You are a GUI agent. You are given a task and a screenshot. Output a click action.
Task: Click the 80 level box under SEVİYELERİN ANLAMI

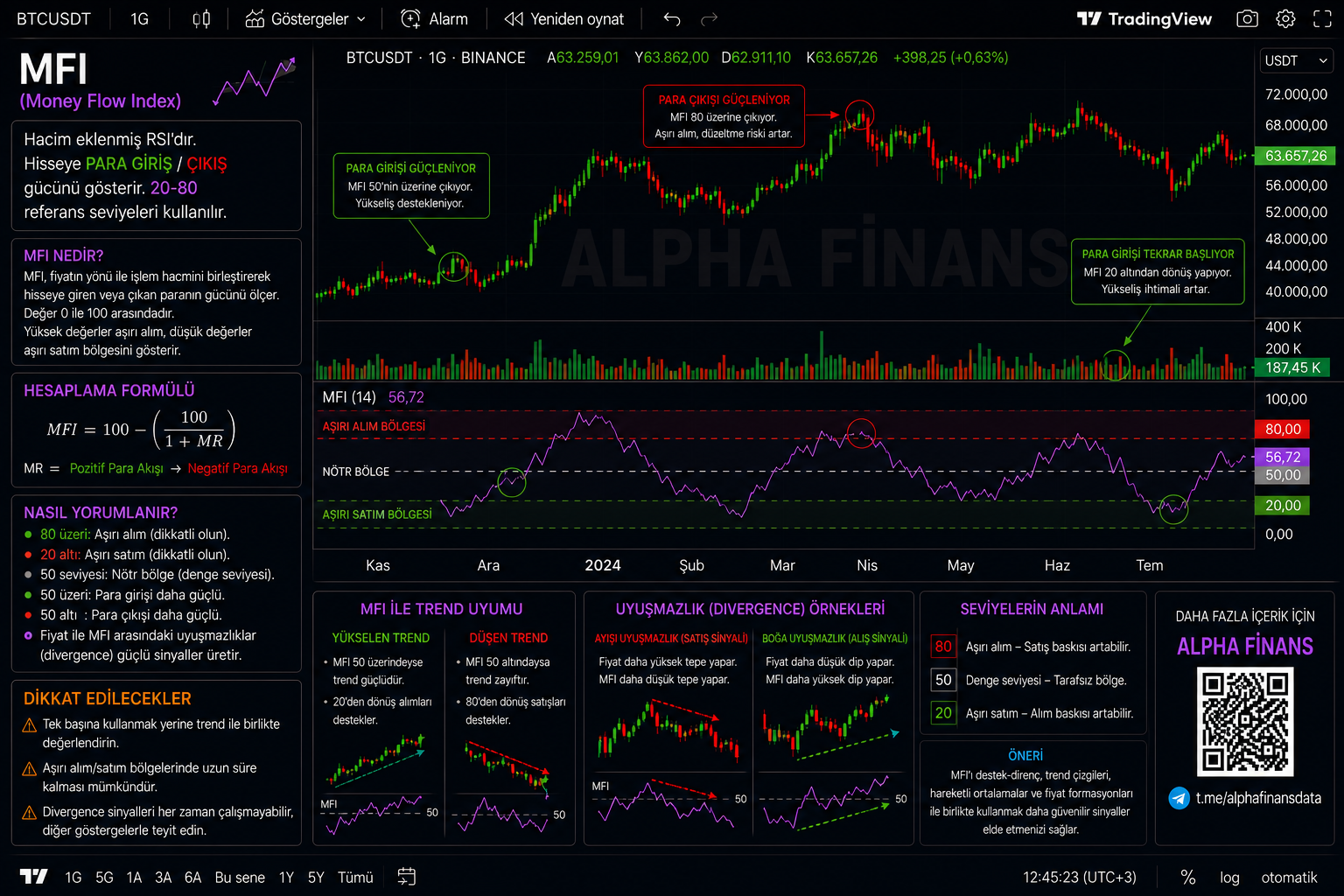coord(943,647)
